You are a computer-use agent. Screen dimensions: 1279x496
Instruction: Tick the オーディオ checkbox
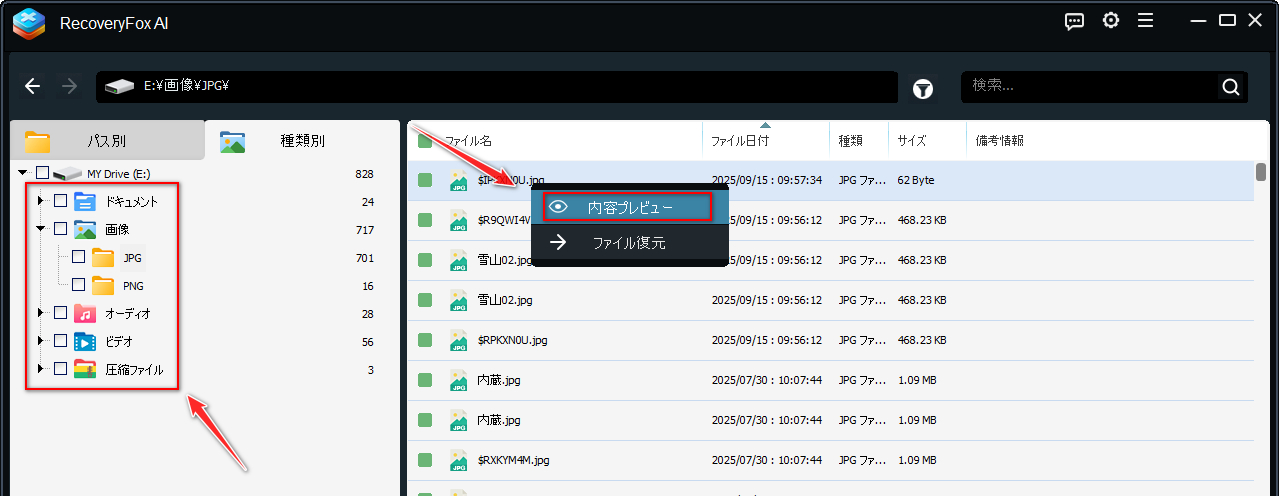[60, 313]
